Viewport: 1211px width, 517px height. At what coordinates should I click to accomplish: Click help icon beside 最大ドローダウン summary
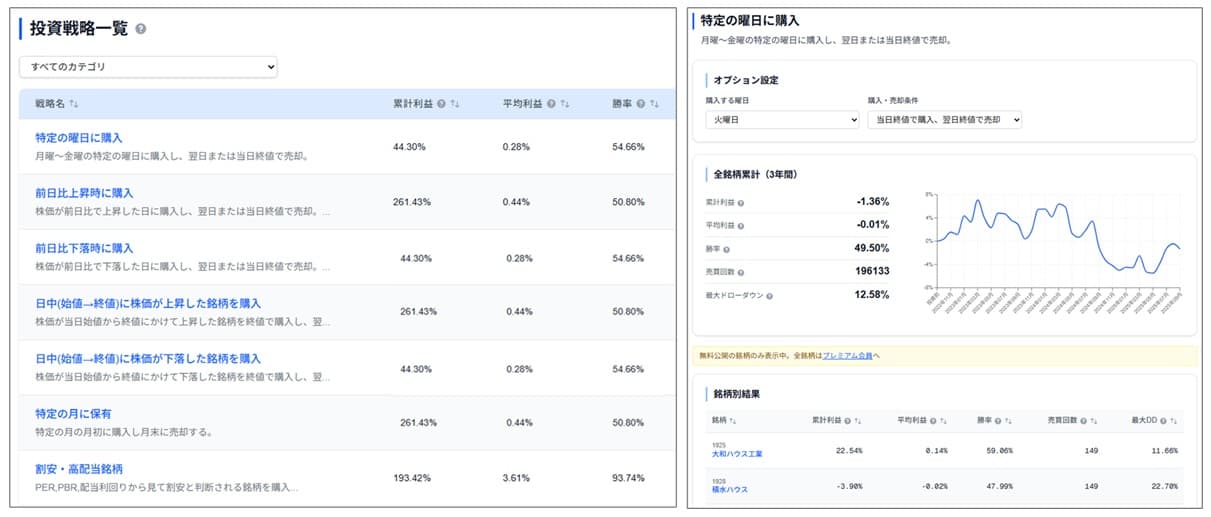pos(769,296)
